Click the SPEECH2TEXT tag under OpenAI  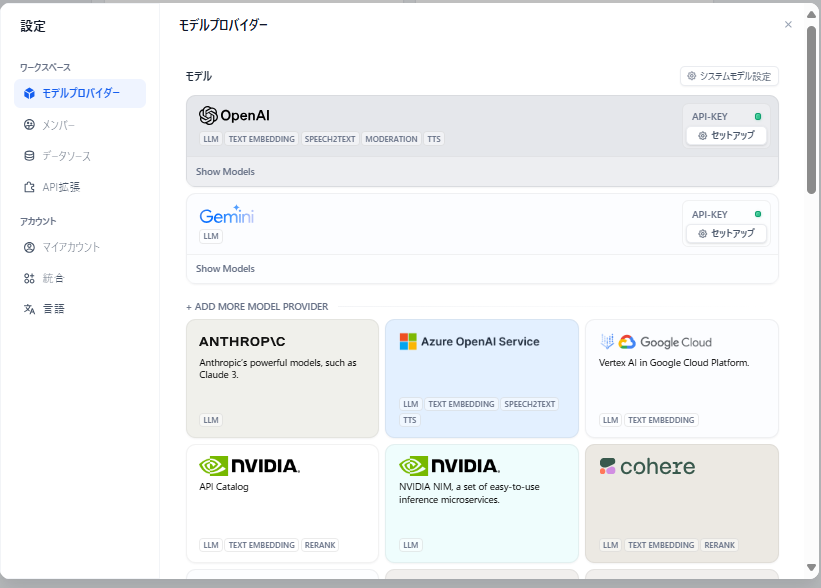pyautogui.click(x=330, y=139)
